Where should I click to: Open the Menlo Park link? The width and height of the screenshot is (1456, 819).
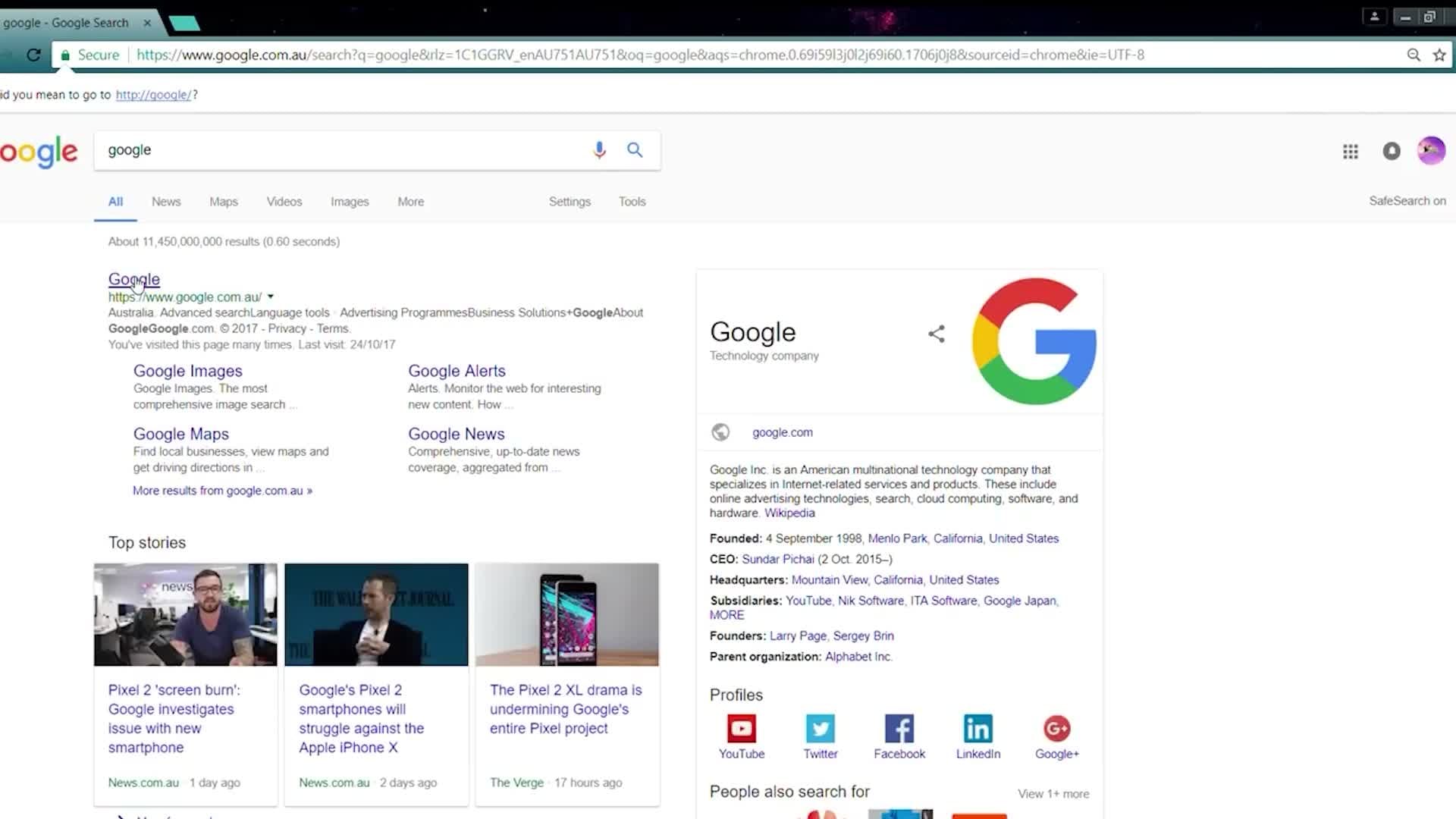click(x=897, y=538)
